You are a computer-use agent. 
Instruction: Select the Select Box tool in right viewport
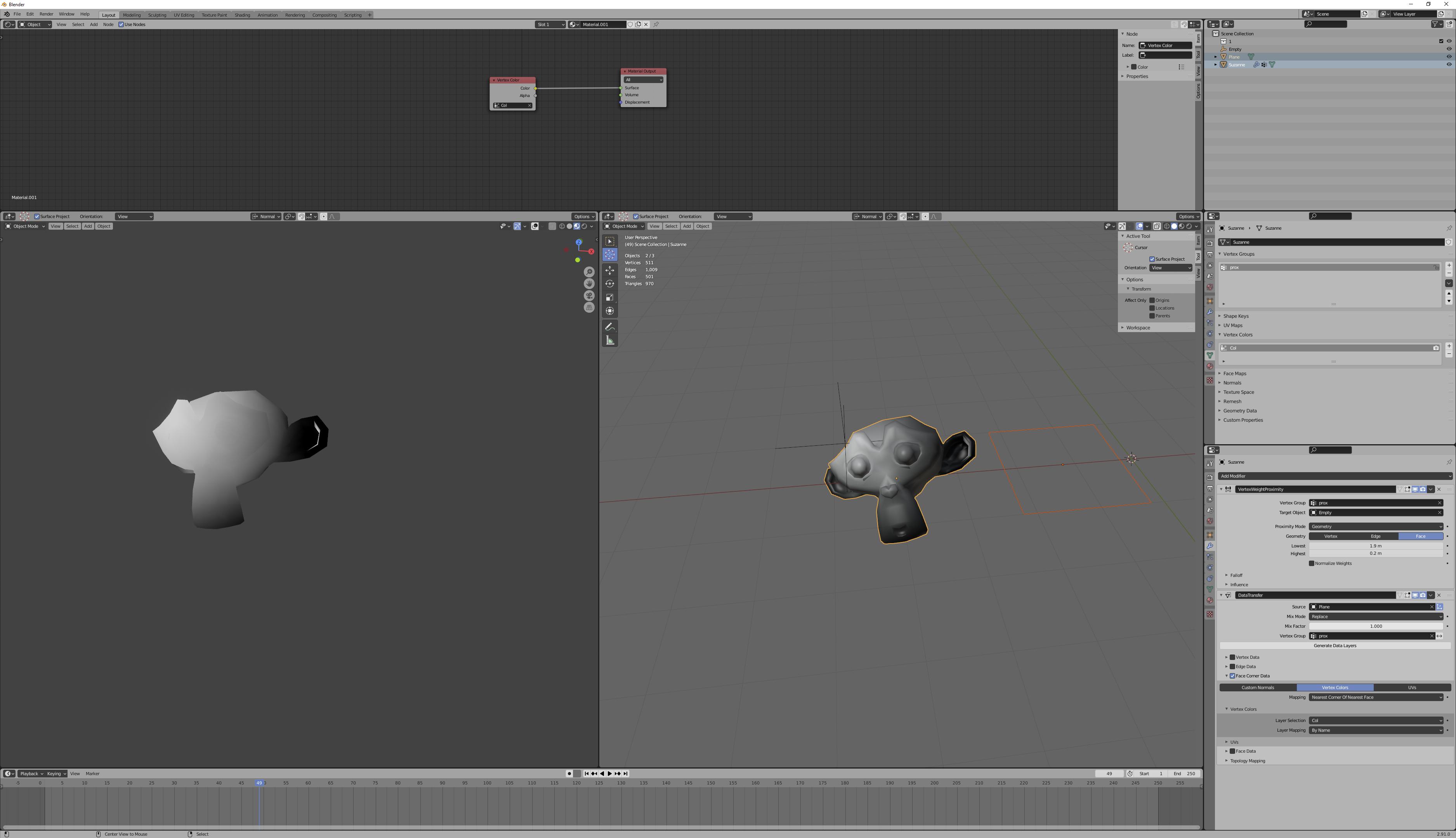click(x=610, y=241)
